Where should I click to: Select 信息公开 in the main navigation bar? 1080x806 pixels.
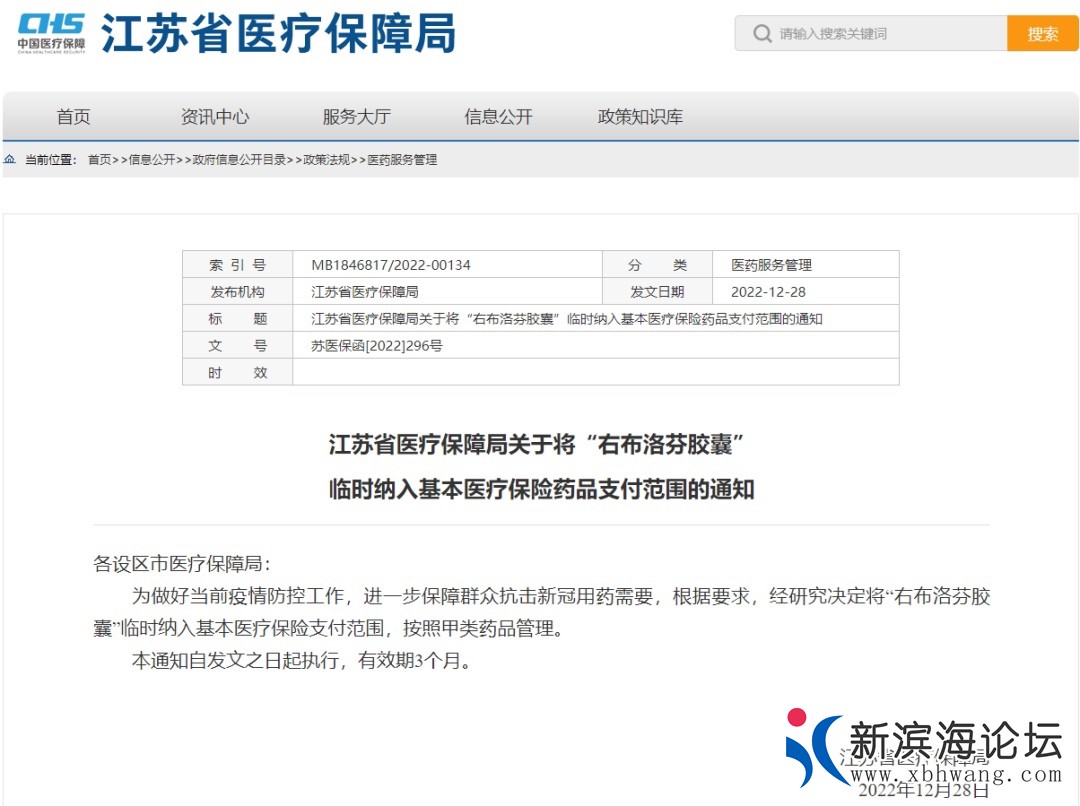498,117
